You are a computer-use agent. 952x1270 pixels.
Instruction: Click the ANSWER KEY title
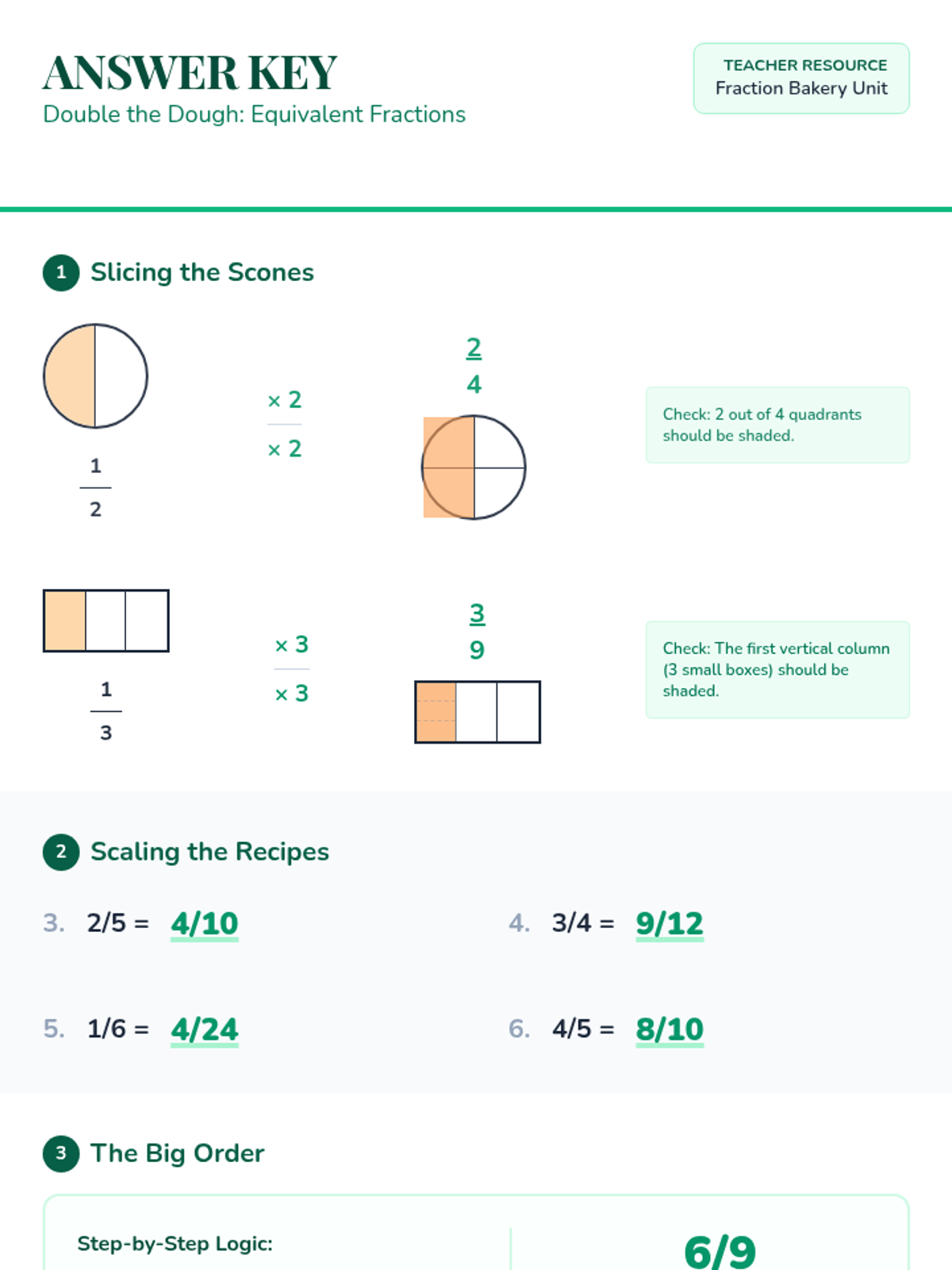tap(190, 73)
